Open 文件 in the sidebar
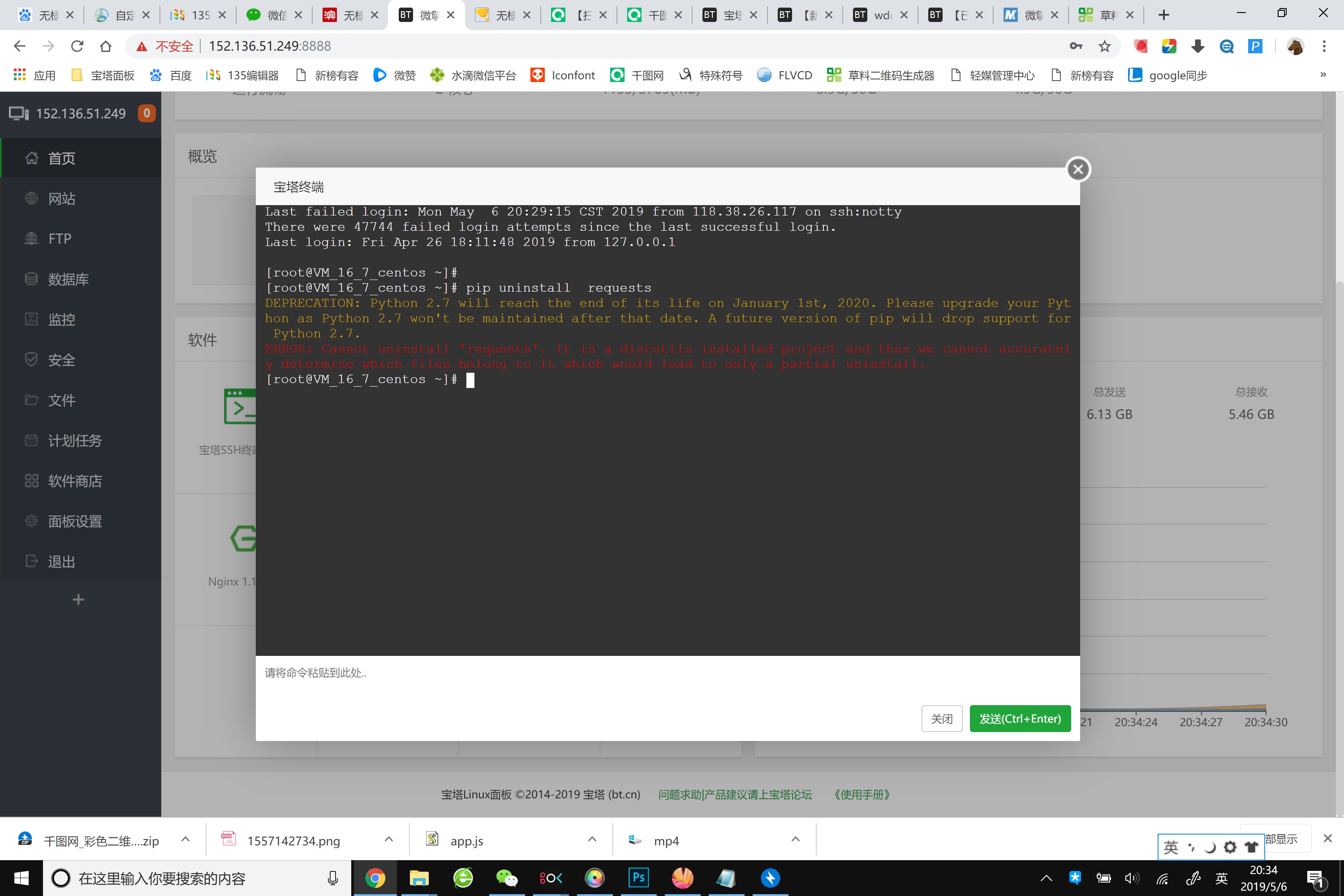This screenshot has width=1344, height=896. click(x=81, y=400)
